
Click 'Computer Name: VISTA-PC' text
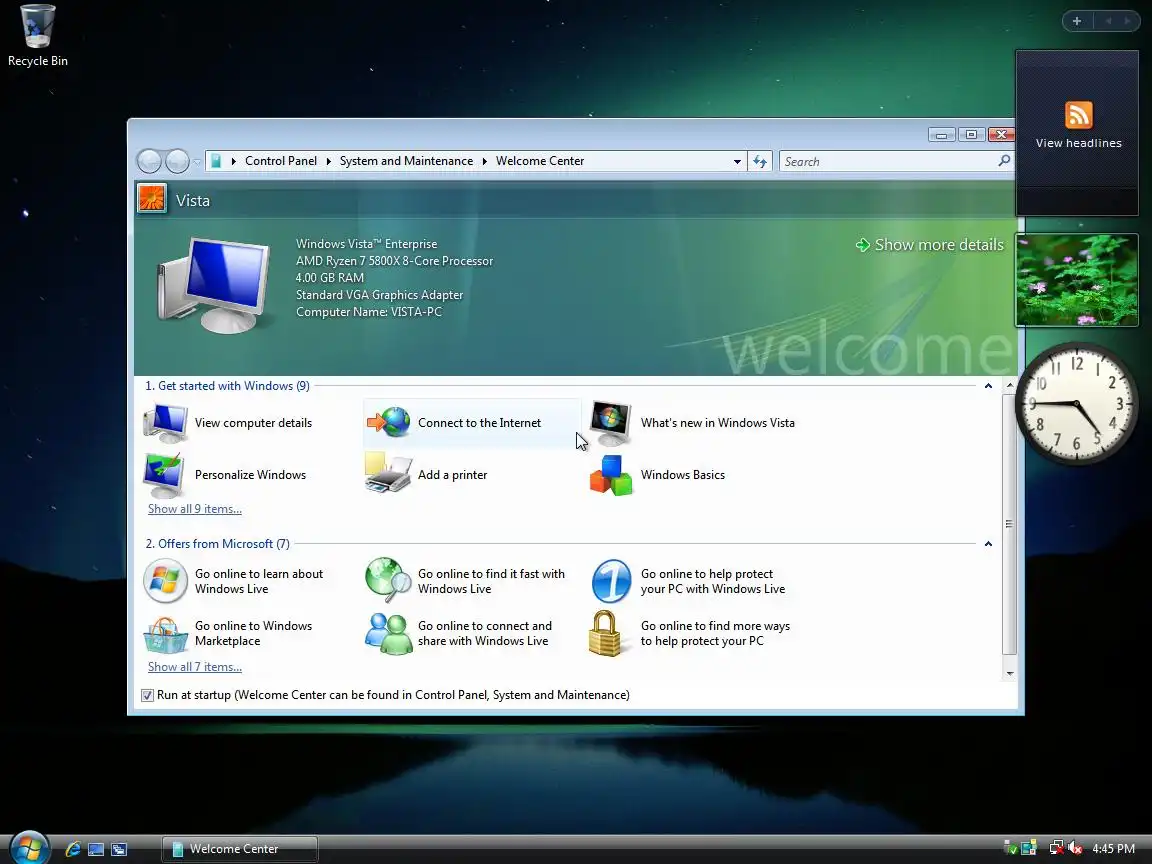click(369, 312)
